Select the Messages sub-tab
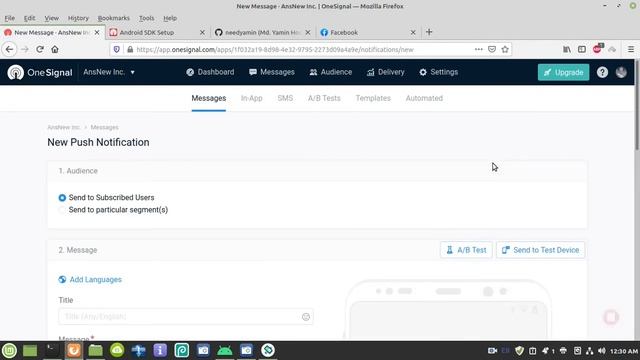This screenshot has height=360, width=640. pos(209,98)
